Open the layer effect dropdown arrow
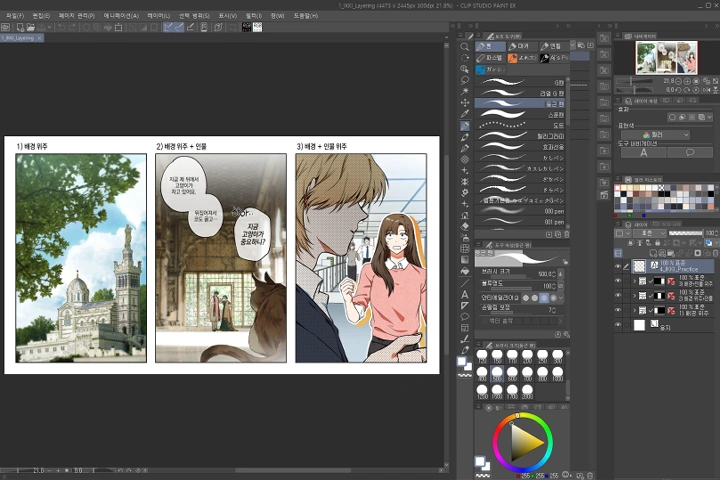The image size is (720, 481). pyautogui.click(x=710, y=117)
